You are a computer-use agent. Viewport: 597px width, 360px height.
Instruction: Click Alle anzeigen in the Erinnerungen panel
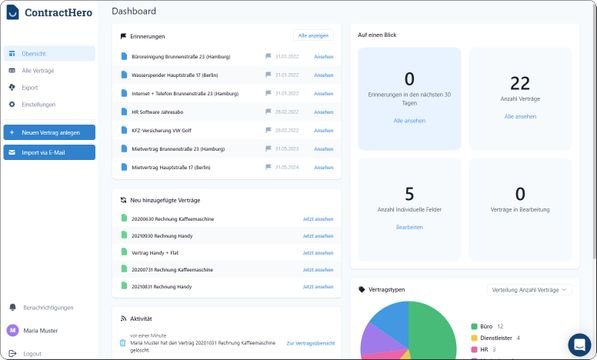coord(313,35)
